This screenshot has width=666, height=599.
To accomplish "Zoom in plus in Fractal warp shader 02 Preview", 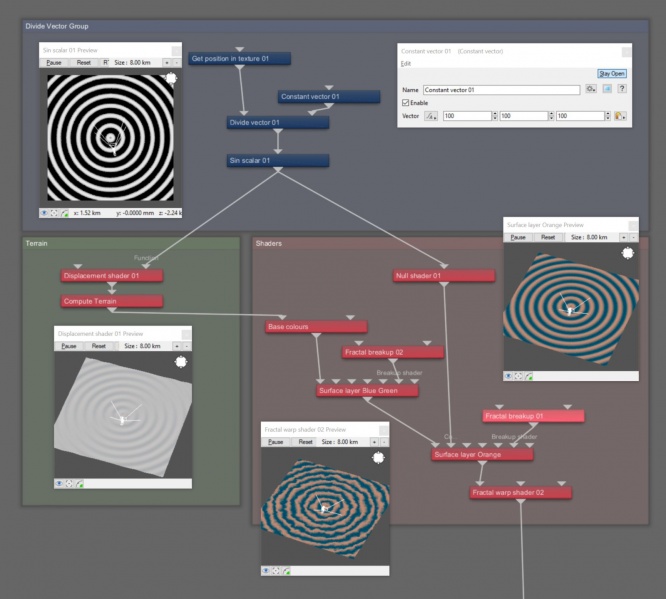I will (x=375, y=442).
